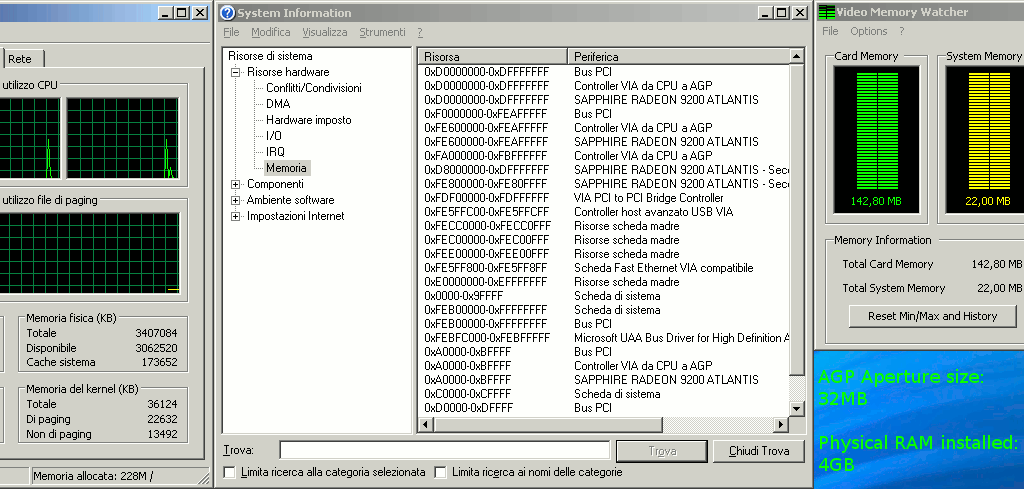Expand the Impostazioni Internet tree node
1024x489 pixels.
[x=236, y=217]
